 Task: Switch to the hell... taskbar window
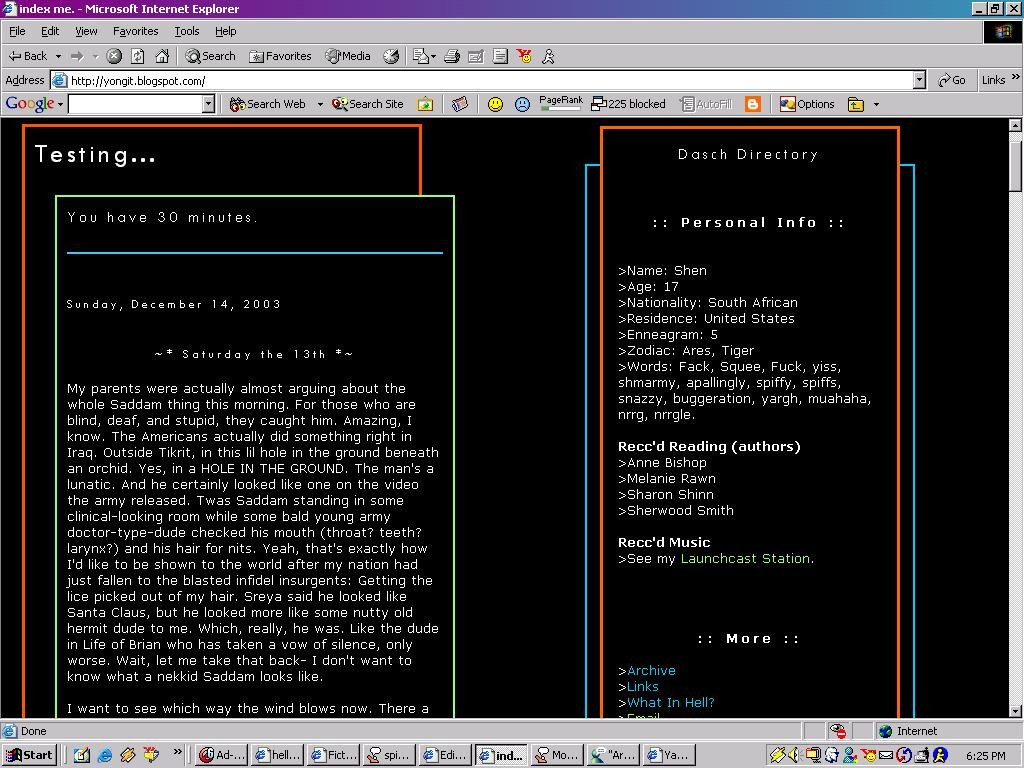point(277,755)
